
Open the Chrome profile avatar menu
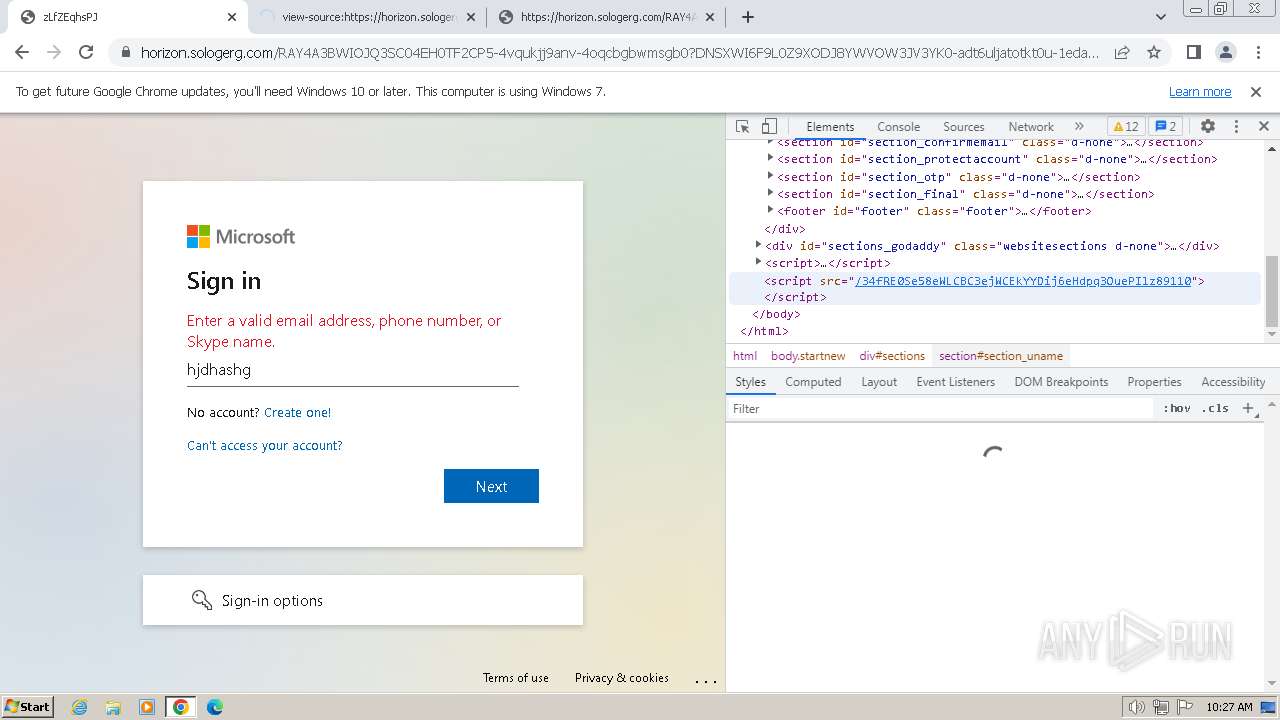click(1225, 52)
